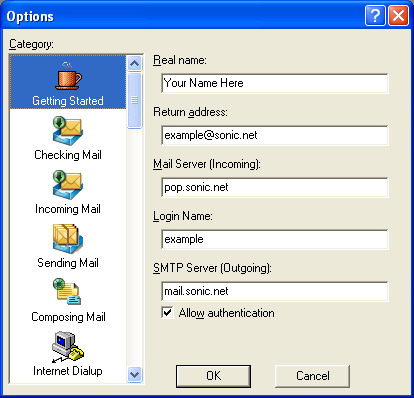Screen dimensions: 414x398
Task: Click the SMTP Server (Outgoing) label
Action: [x=212, y=268]
